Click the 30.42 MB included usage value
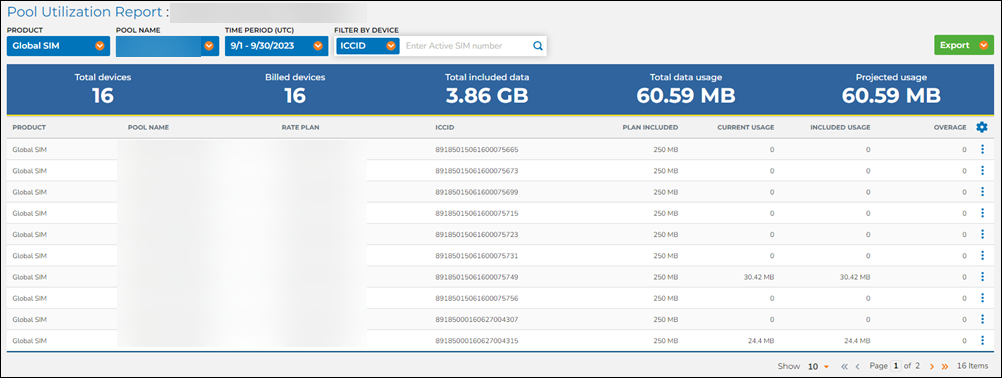The height and width of the screenshot is (378, 1002). (x=855, y=276)
